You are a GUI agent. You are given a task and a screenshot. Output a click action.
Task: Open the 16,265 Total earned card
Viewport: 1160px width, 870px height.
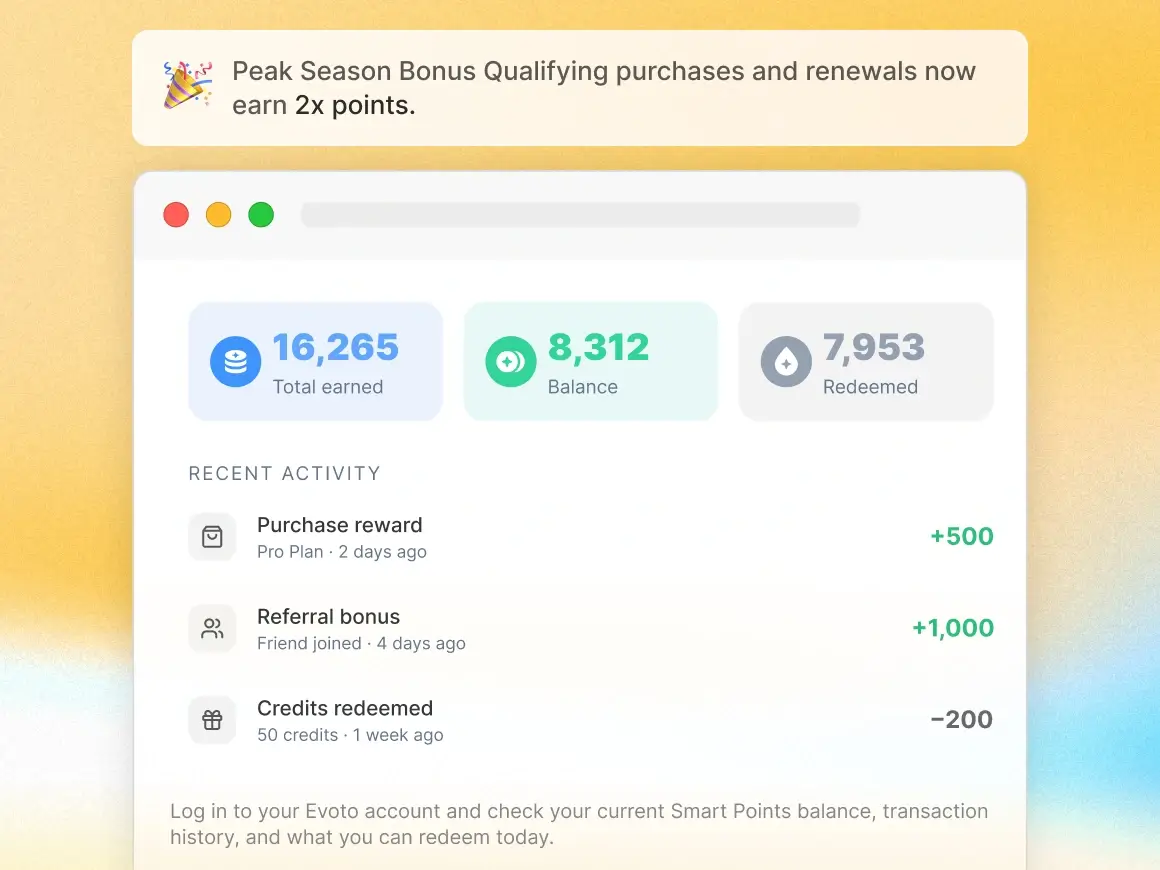[316, 362]
